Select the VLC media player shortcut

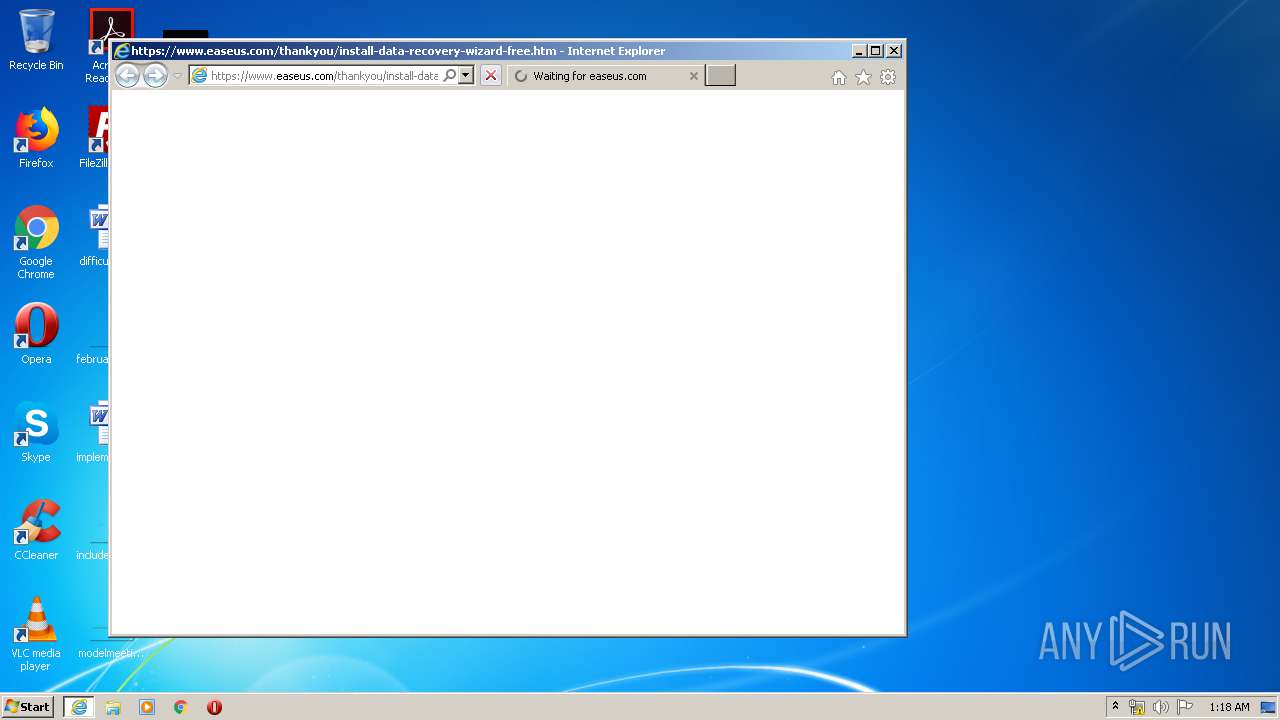coord(36,634)
